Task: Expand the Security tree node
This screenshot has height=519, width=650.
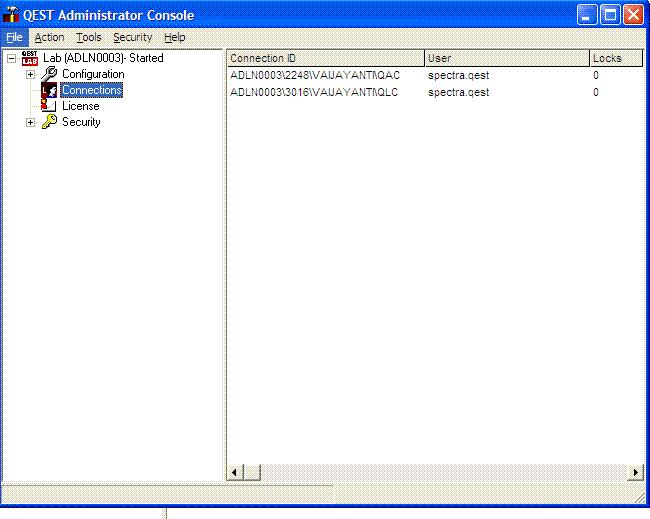Action: (x=30, y=122)
